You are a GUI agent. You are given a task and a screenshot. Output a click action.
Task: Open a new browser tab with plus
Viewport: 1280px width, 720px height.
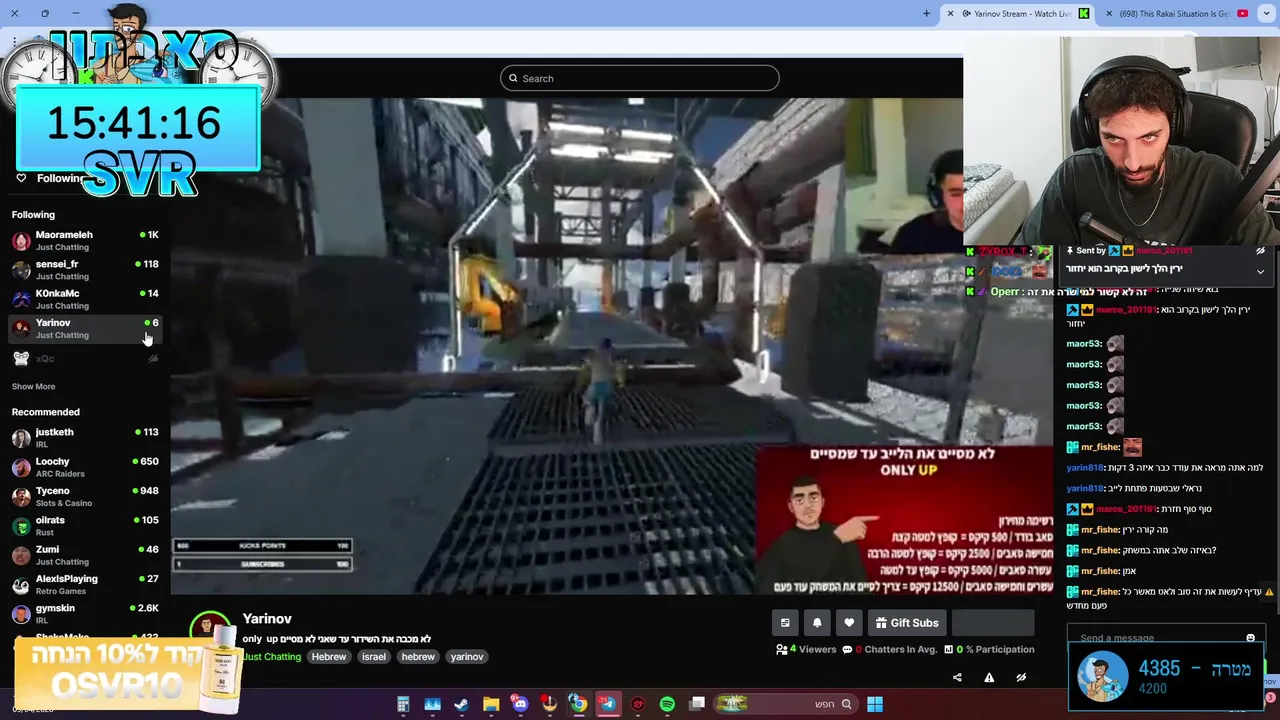click(x=926, y=14)
